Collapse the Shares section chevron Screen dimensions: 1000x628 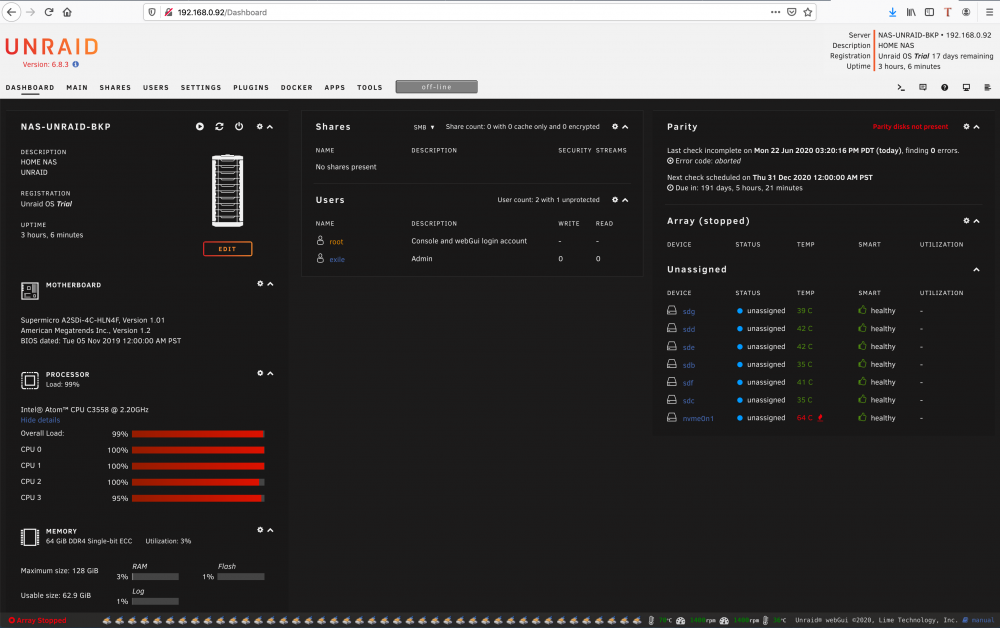(625, 127)
